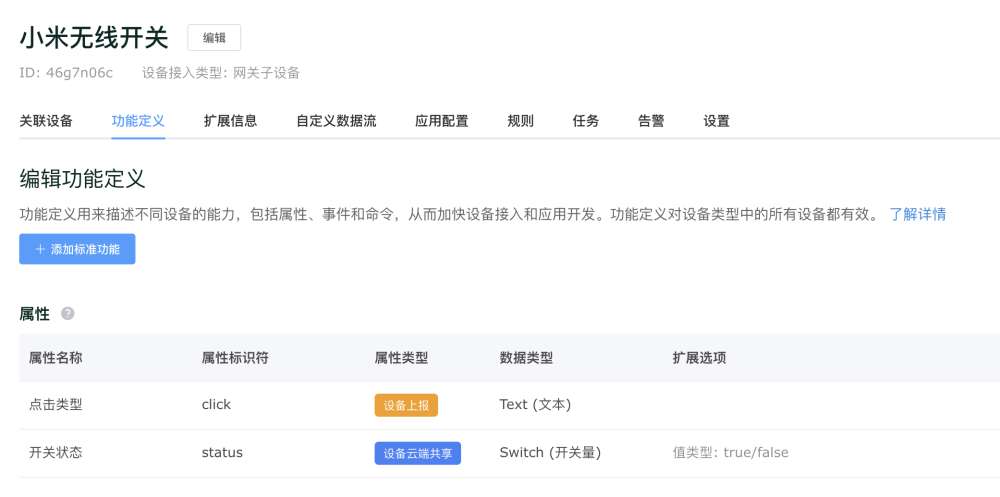Open the 规则 tab
The image size is (1000, 497).
(520, 121)
